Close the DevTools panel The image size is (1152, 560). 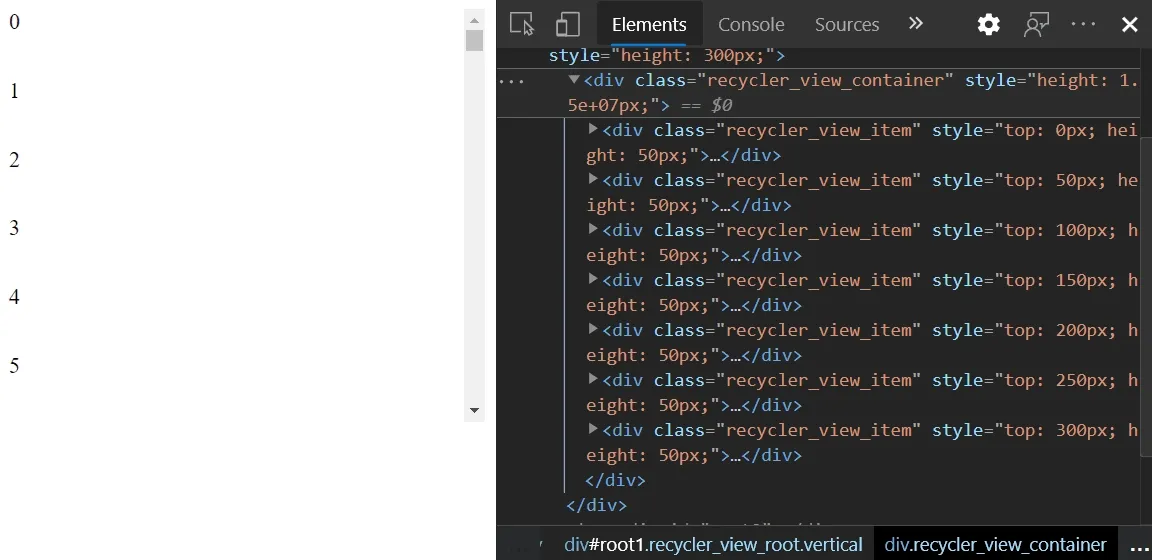1130,24
